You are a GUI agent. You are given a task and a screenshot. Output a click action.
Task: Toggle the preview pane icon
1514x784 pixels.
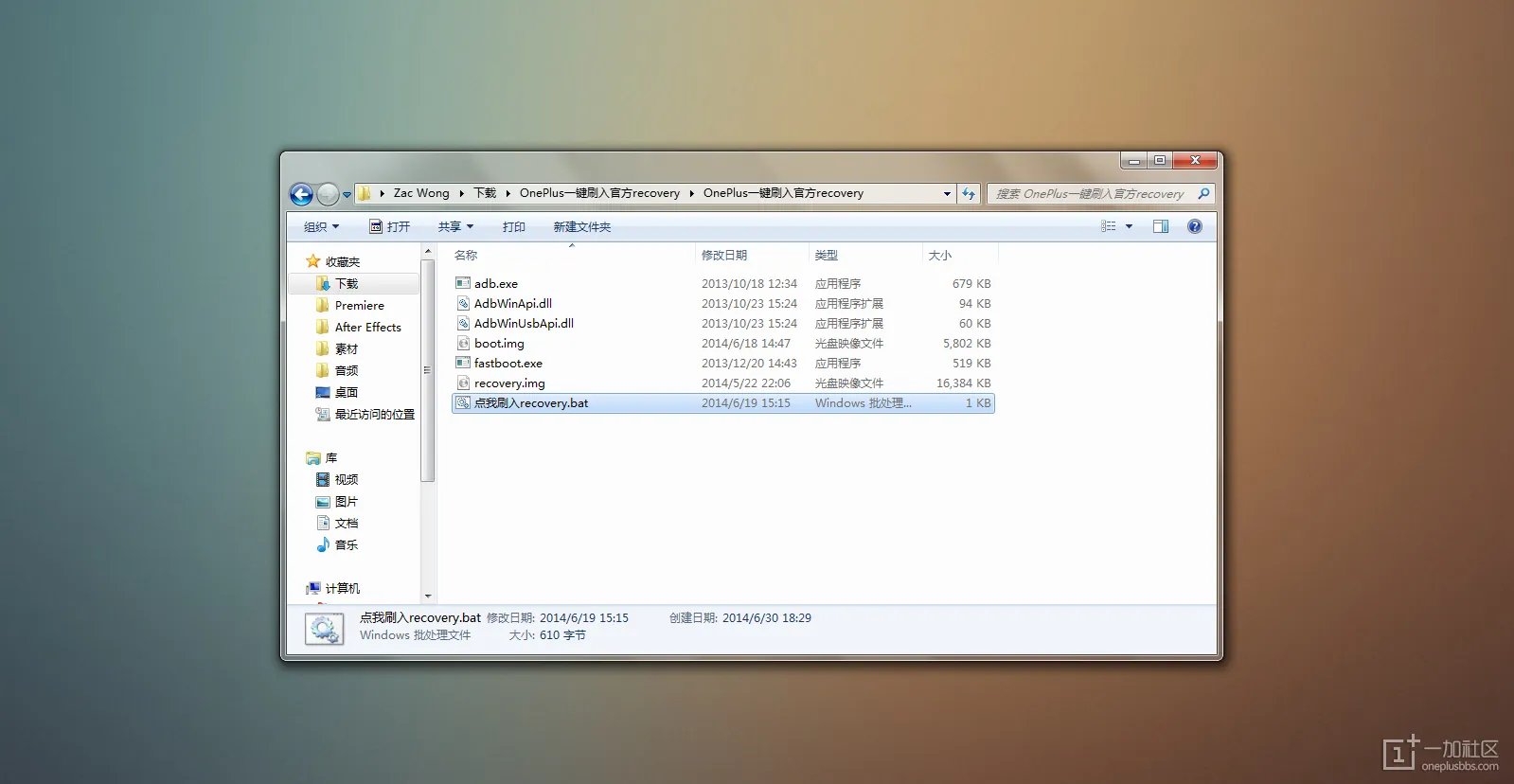[1160, 226]
